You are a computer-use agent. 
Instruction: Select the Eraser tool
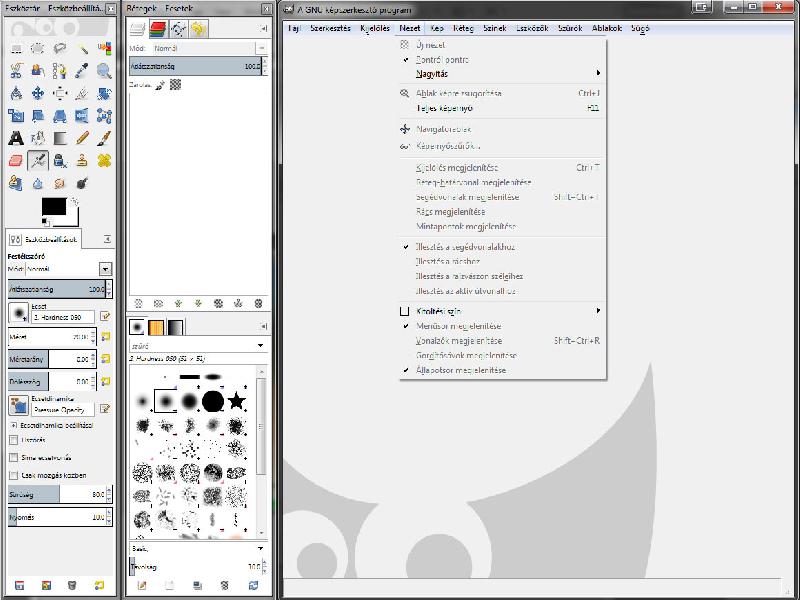[16, 161]
